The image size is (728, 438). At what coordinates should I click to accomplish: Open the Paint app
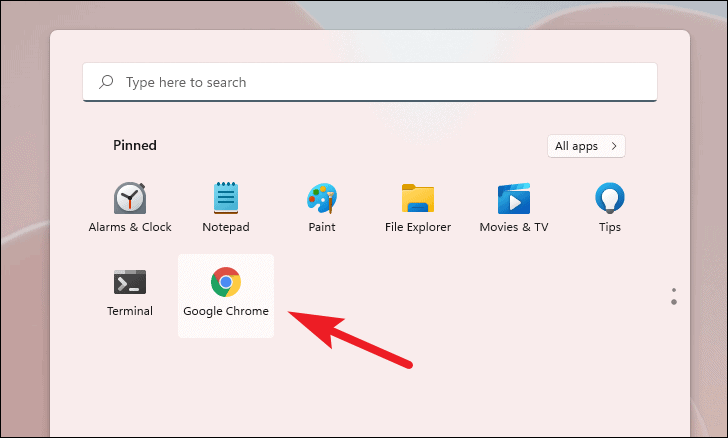(x=322, y=207)
